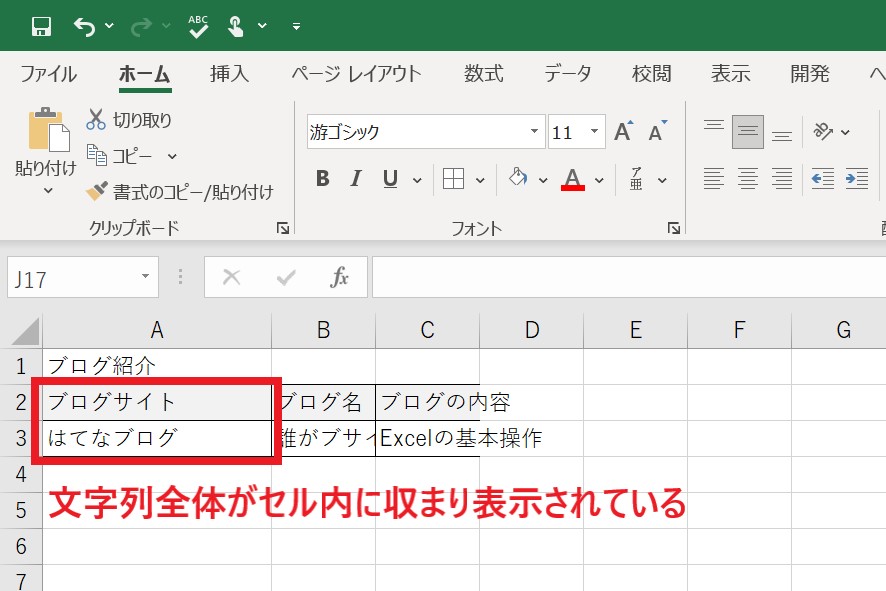Click the text orientation icon
Image resolution: width=886 pixels, height=591 pixels.
pos(823,132)
